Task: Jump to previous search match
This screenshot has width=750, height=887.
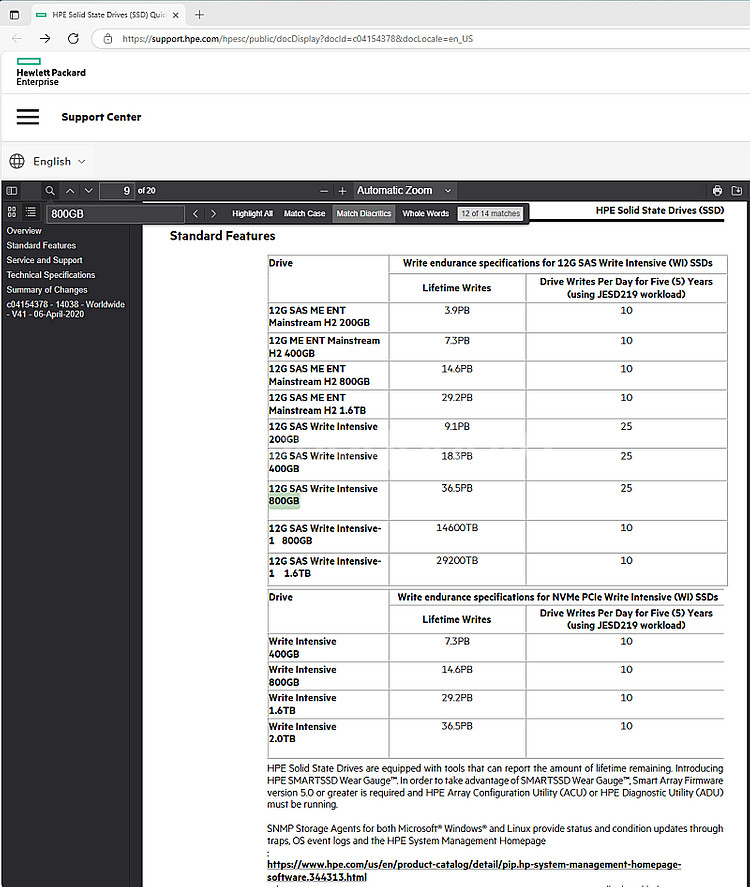Action: pyautogui.click(x=195, y=213)
